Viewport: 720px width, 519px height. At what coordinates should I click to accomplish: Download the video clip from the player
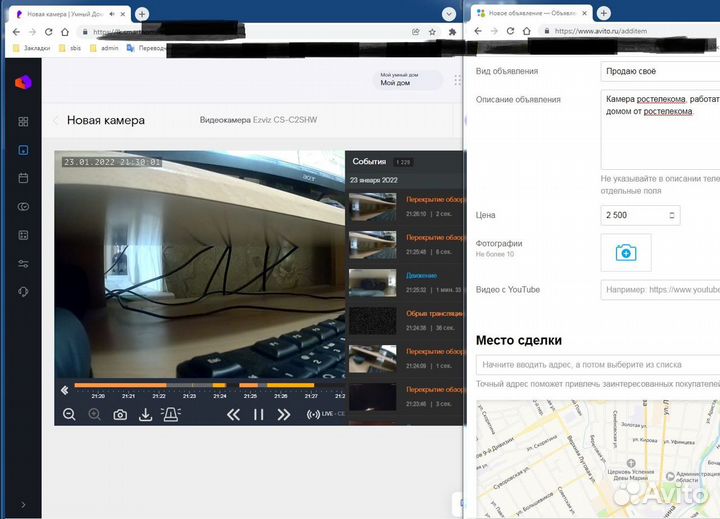tap(145, 414)
